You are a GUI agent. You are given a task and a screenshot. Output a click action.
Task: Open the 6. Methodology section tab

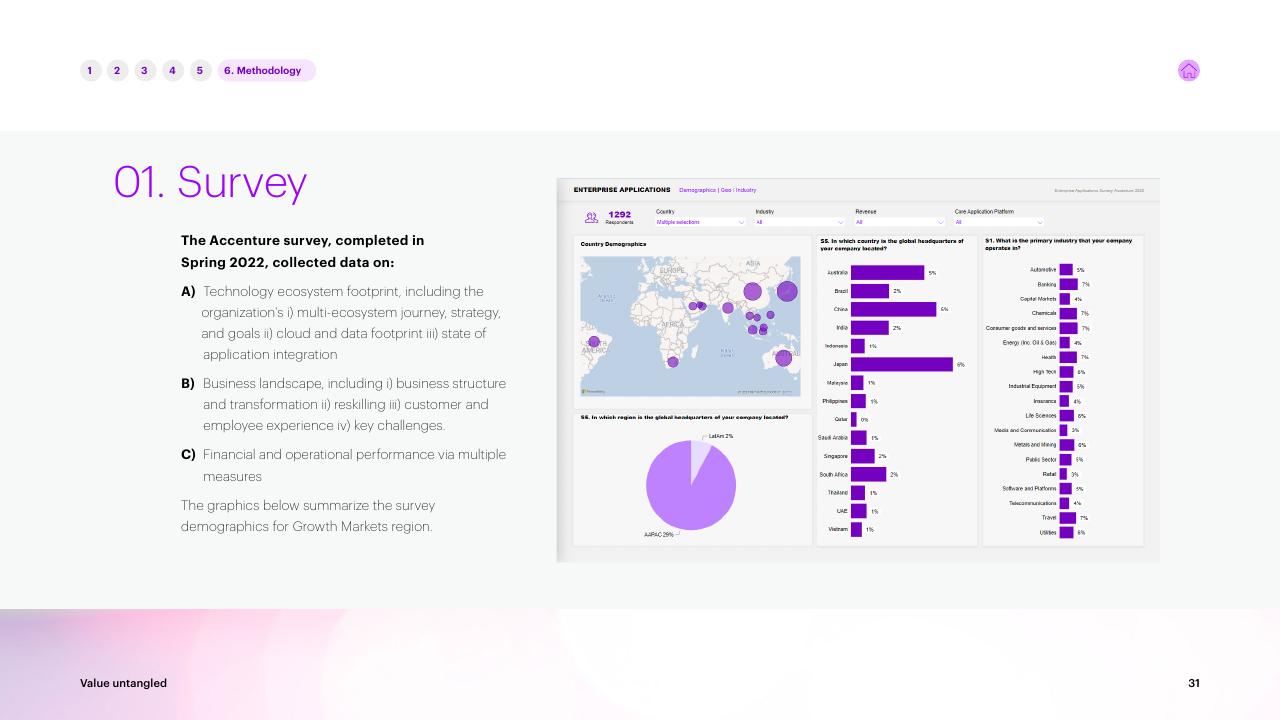tap(266, 70)
